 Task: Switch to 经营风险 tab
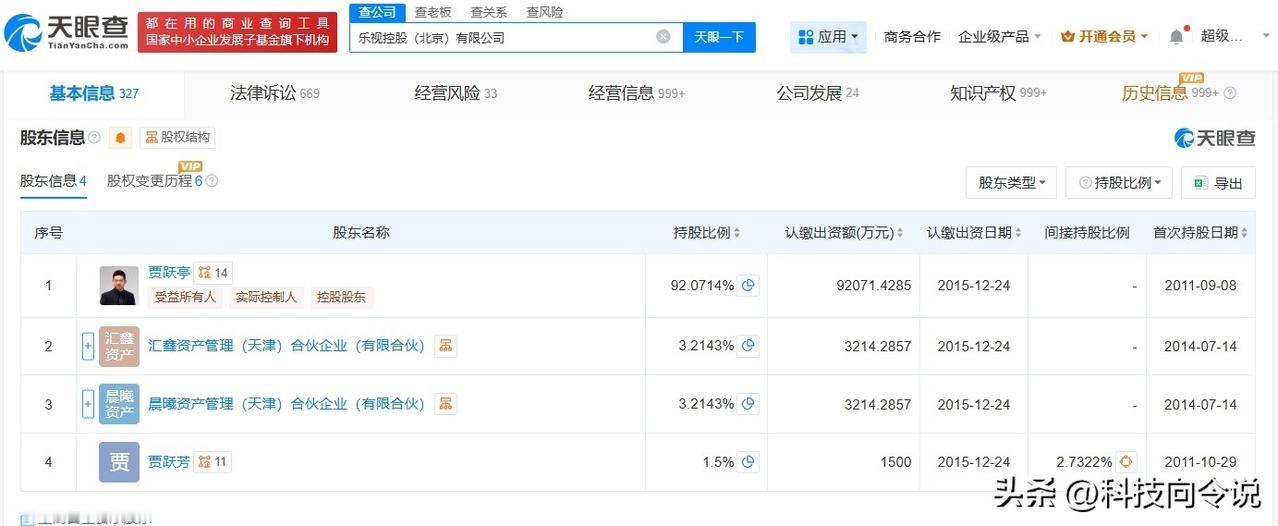coord(456,93)
